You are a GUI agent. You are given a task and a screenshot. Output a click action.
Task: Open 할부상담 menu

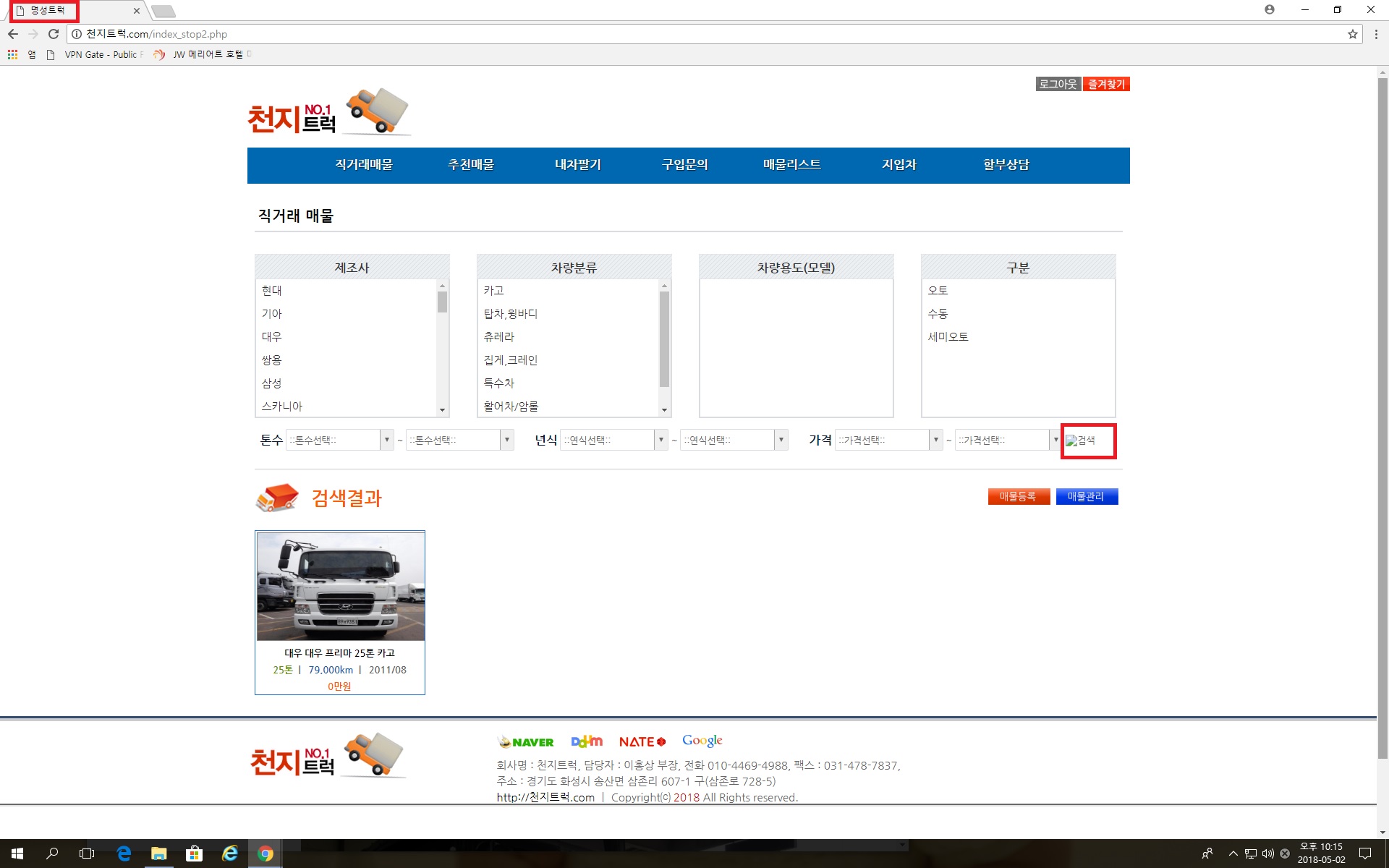[1006, 165]
